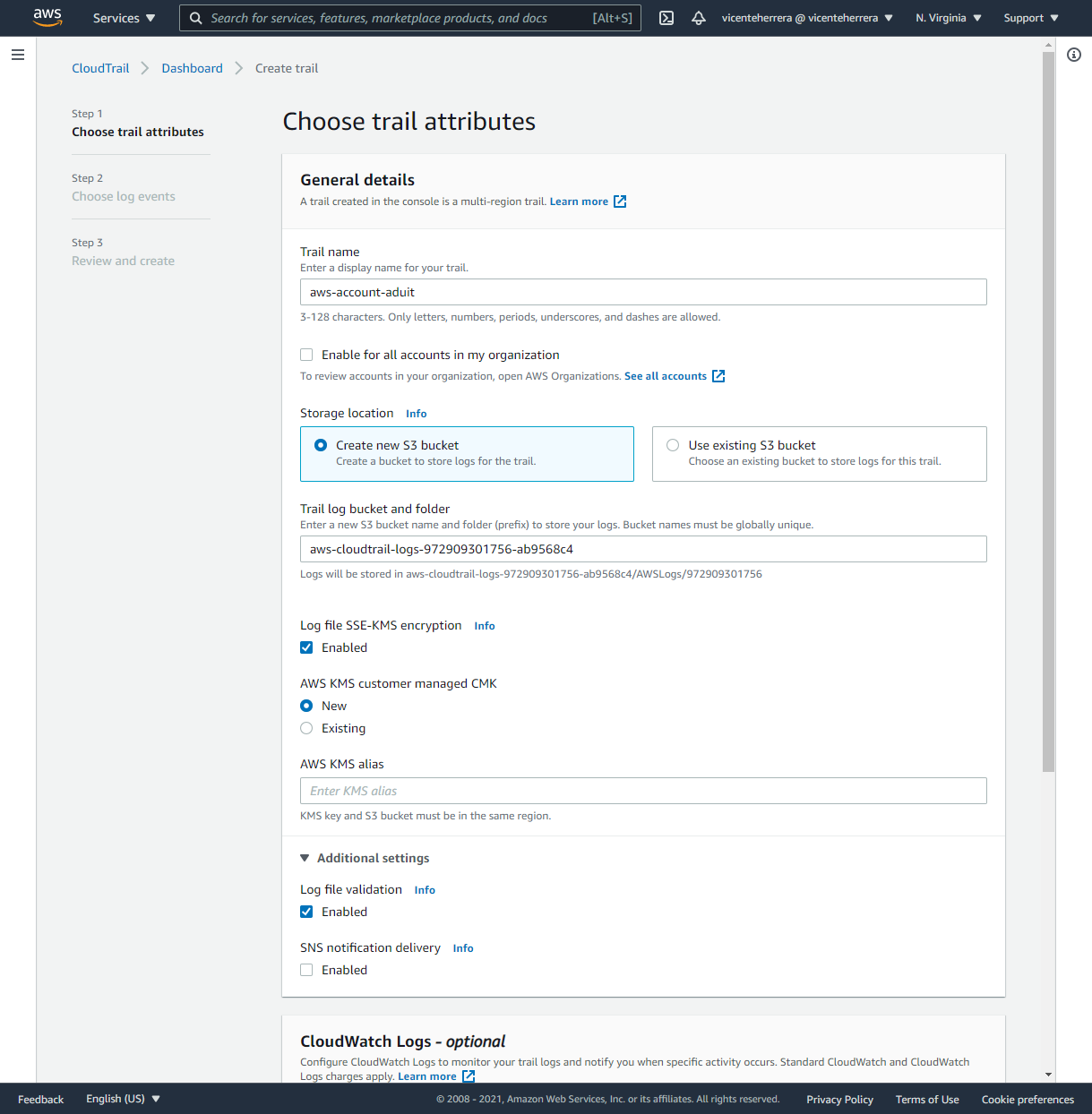Choose Existing KMS customer managed CMK
This screenshot has width=1092, height=1114.
tap(306, 728)
